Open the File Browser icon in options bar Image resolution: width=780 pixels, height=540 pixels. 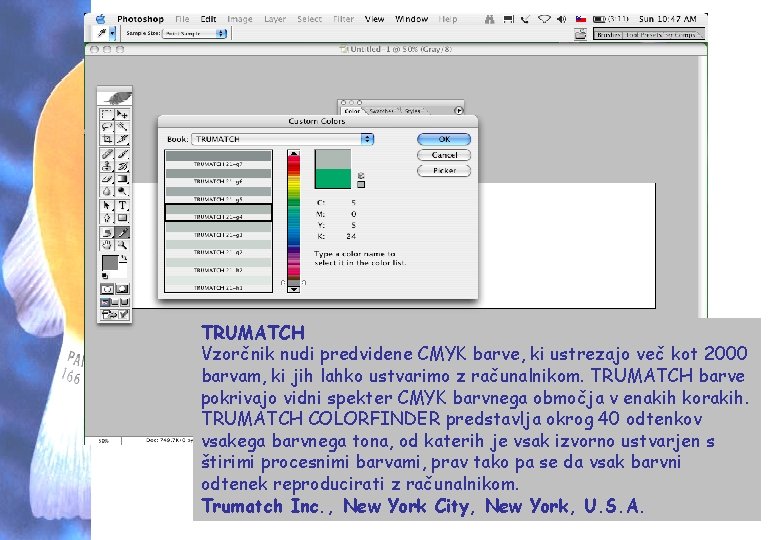pos(581,34)
